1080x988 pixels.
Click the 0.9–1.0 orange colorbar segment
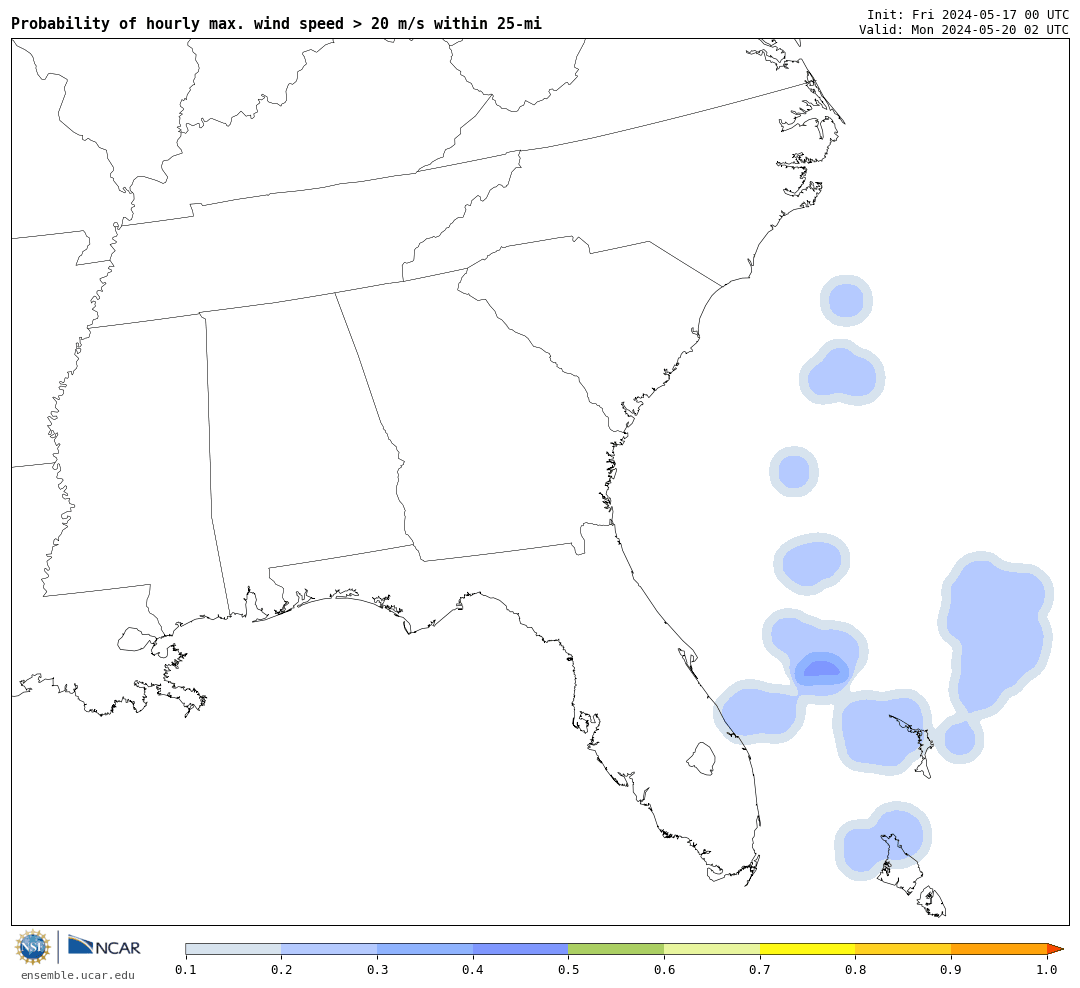coord(999,949)
